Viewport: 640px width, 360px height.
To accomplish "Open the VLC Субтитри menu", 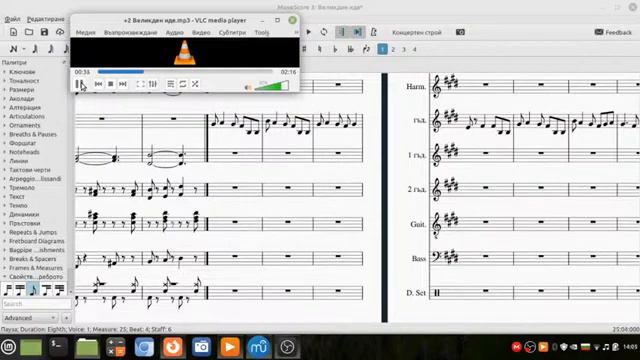I will point(232,32).
